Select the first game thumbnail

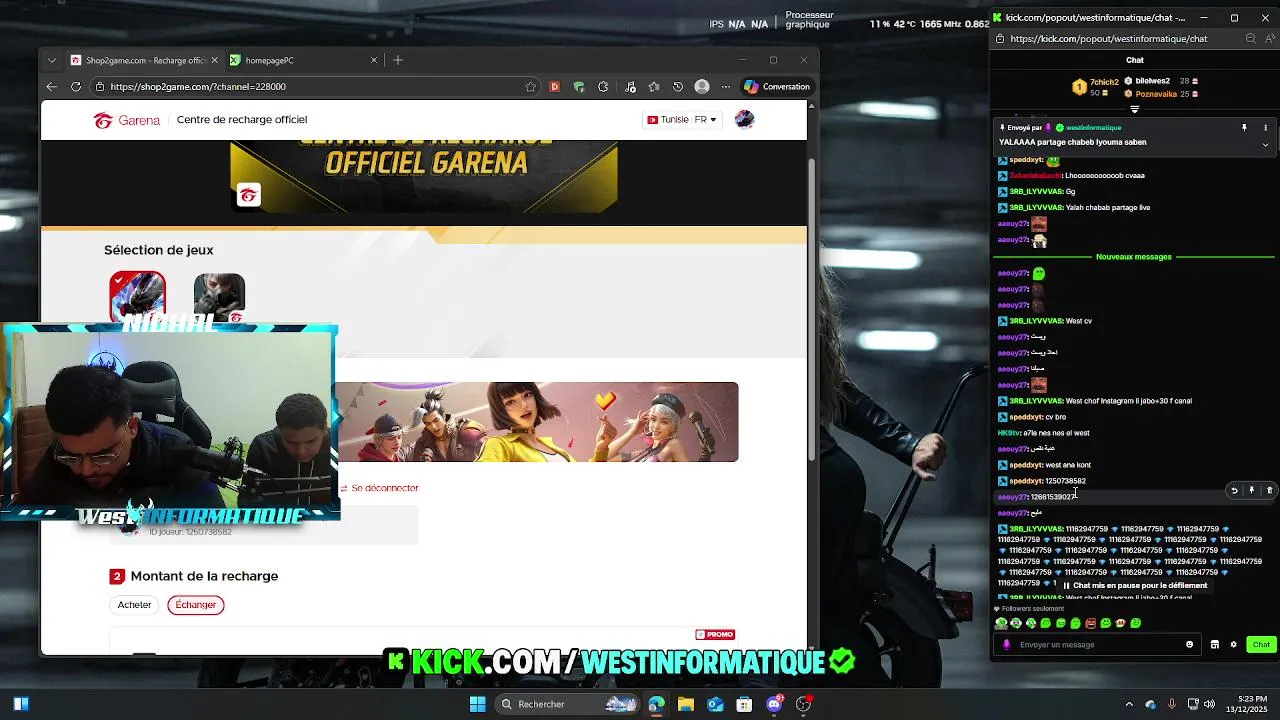pos(137,297)
